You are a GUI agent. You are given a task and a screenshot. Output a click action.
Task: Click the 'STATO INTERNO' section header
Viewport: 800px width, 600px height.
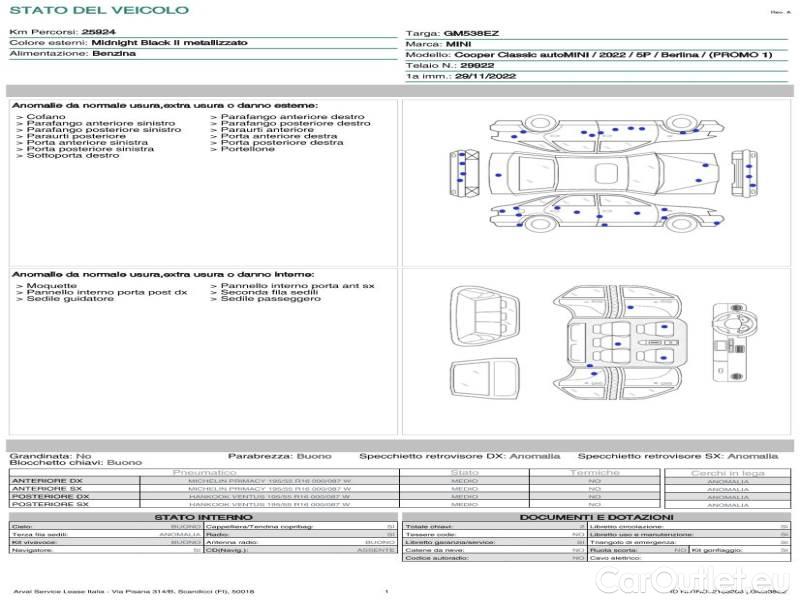click(x=203, y=517)
